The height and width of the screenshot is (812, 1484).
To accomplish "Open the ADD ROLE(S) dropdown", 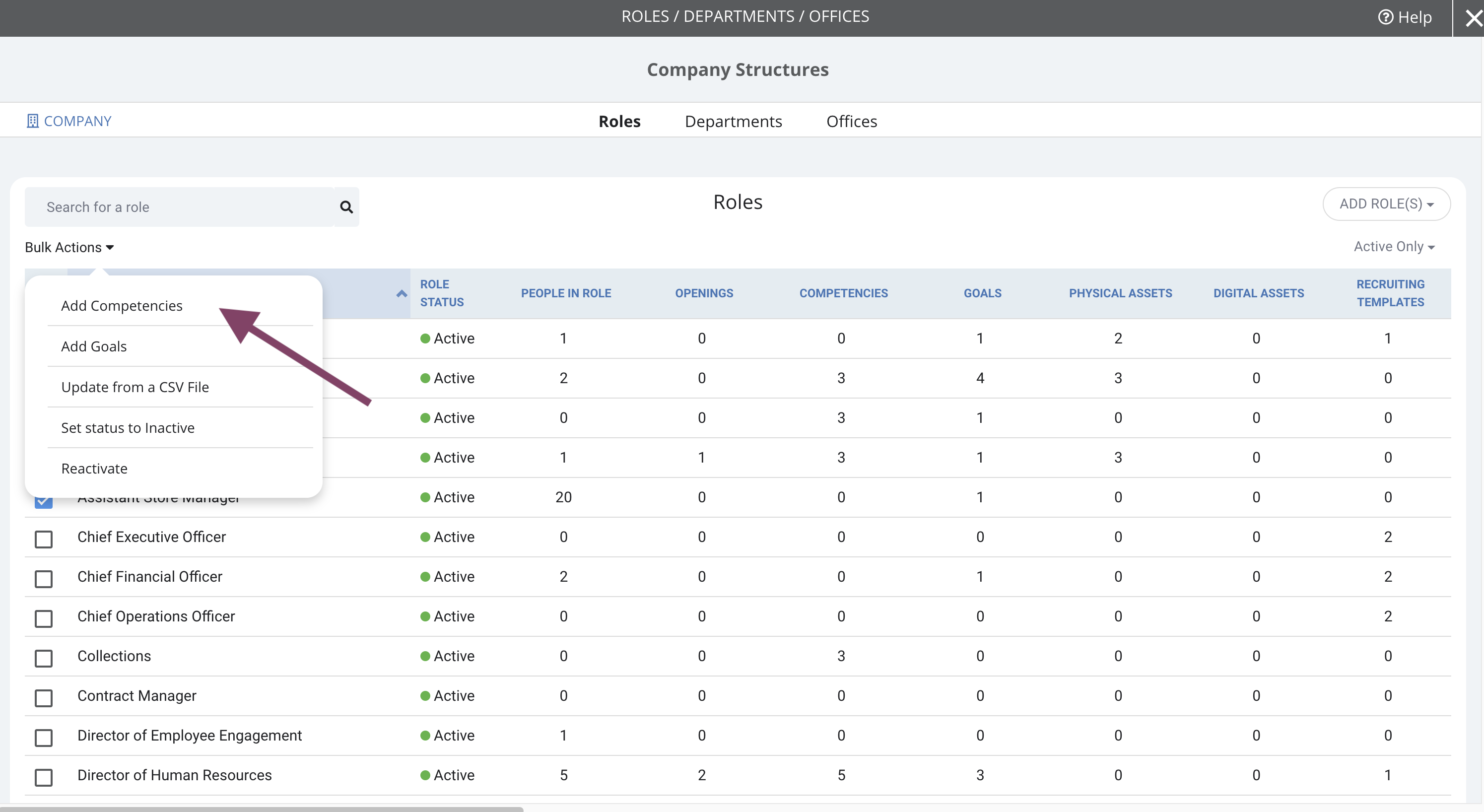I will pos(1386,204).
